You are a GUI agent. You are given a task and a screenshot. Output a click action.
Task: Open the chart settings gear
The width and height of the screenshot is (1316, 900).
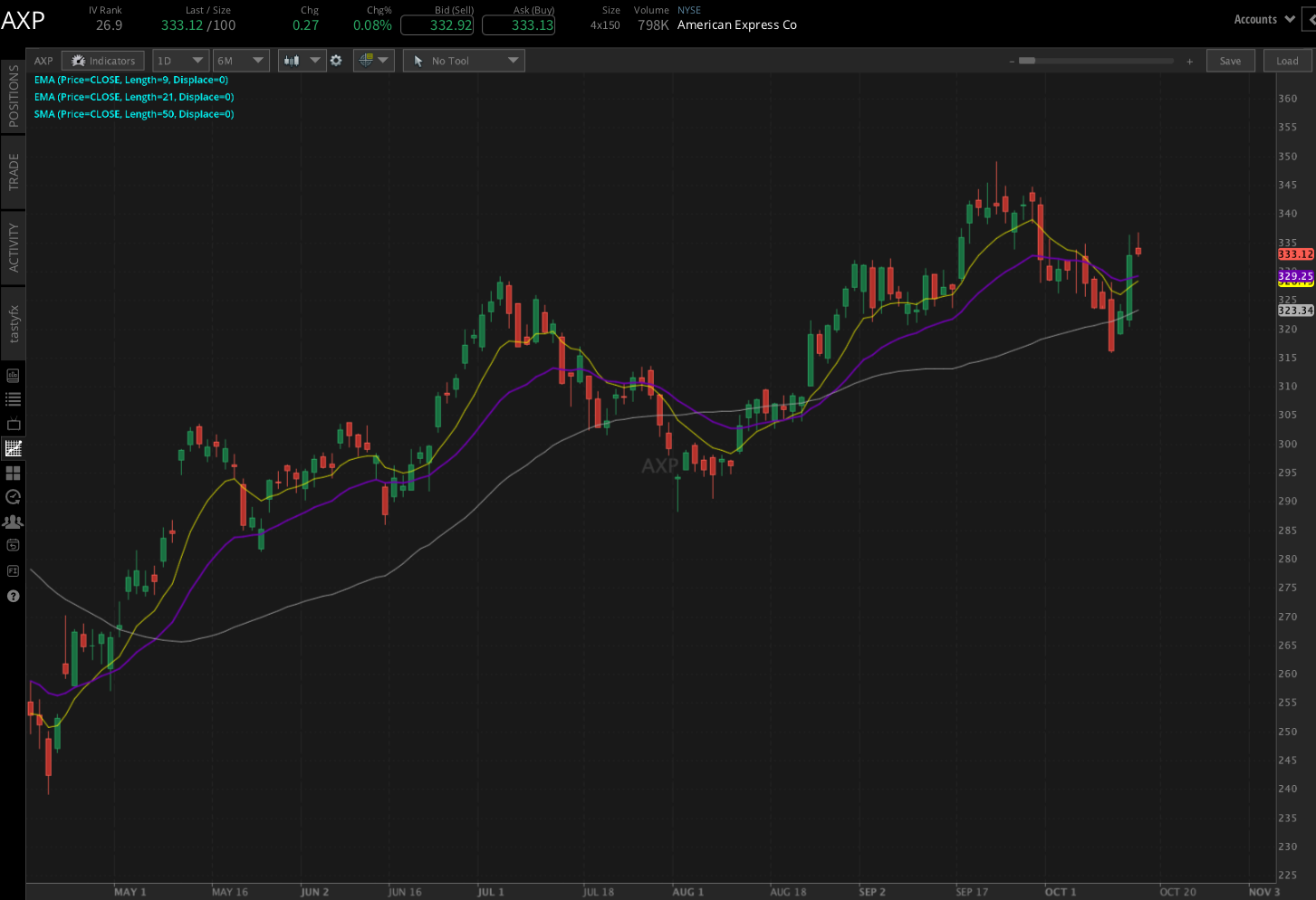(x=336, y=60)
